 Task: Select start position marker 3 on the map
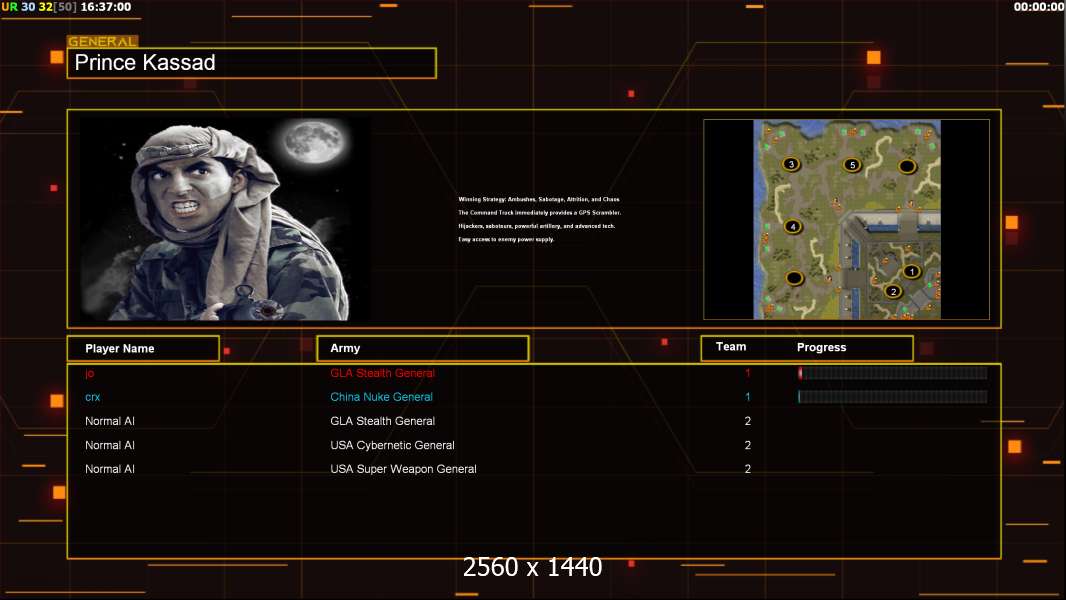point(791,164)
